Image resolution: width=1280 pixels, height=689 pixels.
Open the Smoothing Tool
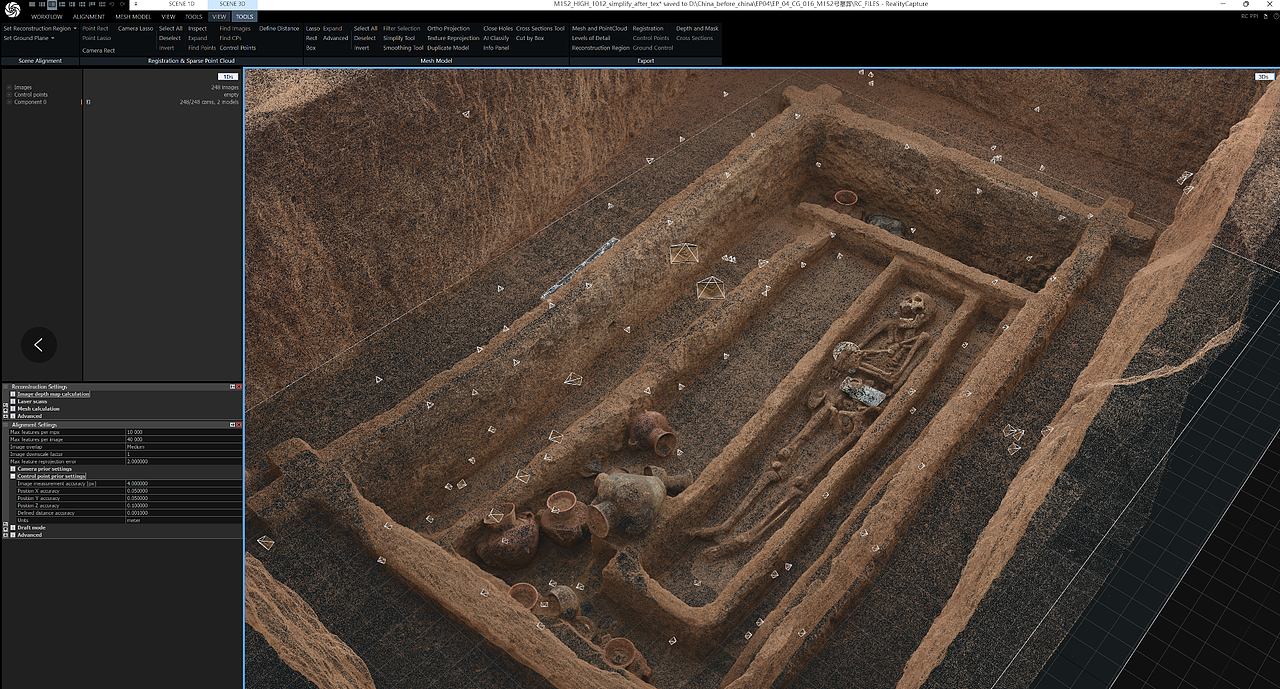403,48
